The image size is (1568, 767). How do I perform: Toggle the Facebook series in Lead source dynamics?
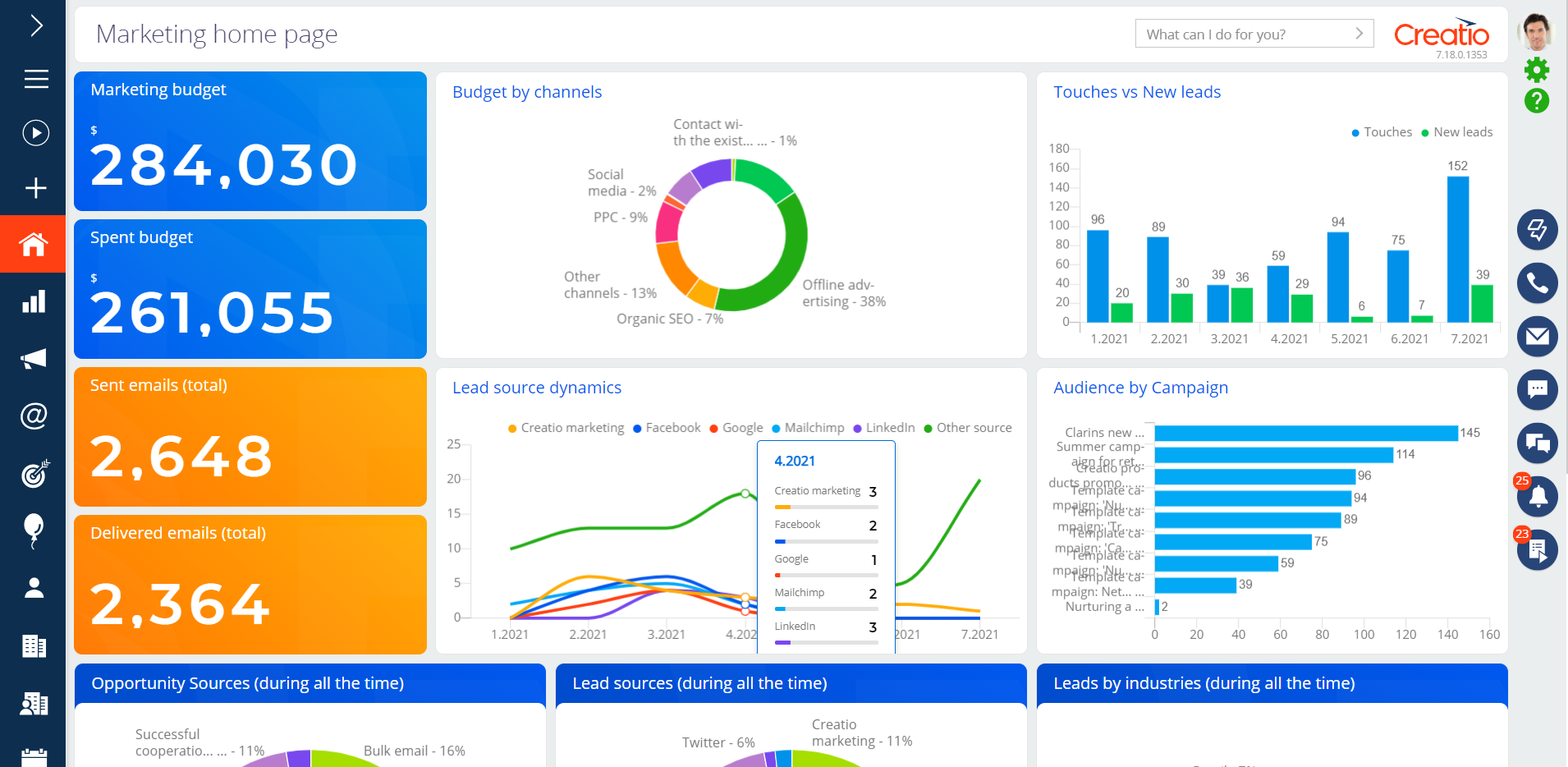(x=666, y=427)
